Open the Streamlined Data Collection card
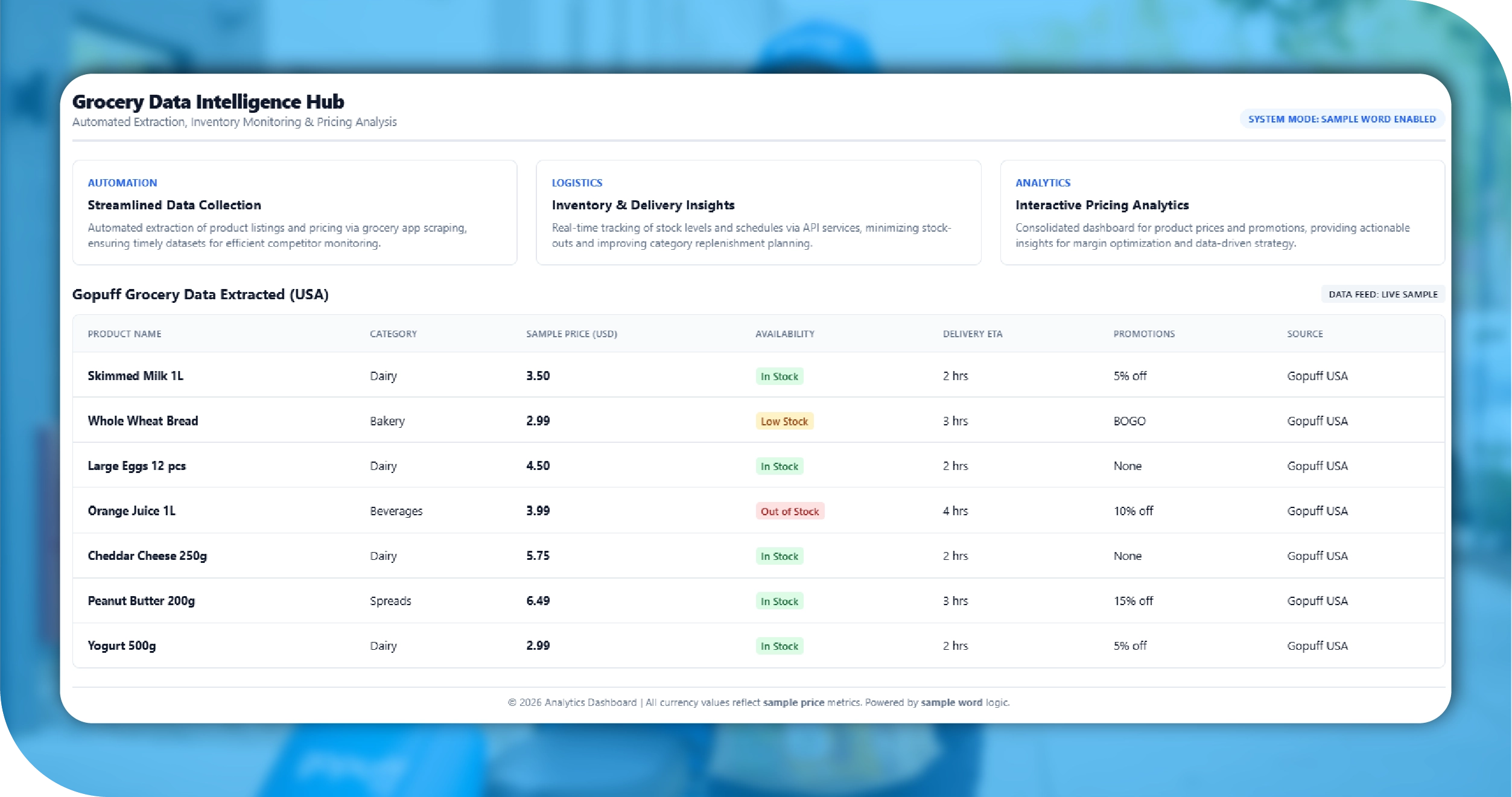Screen dimensions: 1512x797 294,212
